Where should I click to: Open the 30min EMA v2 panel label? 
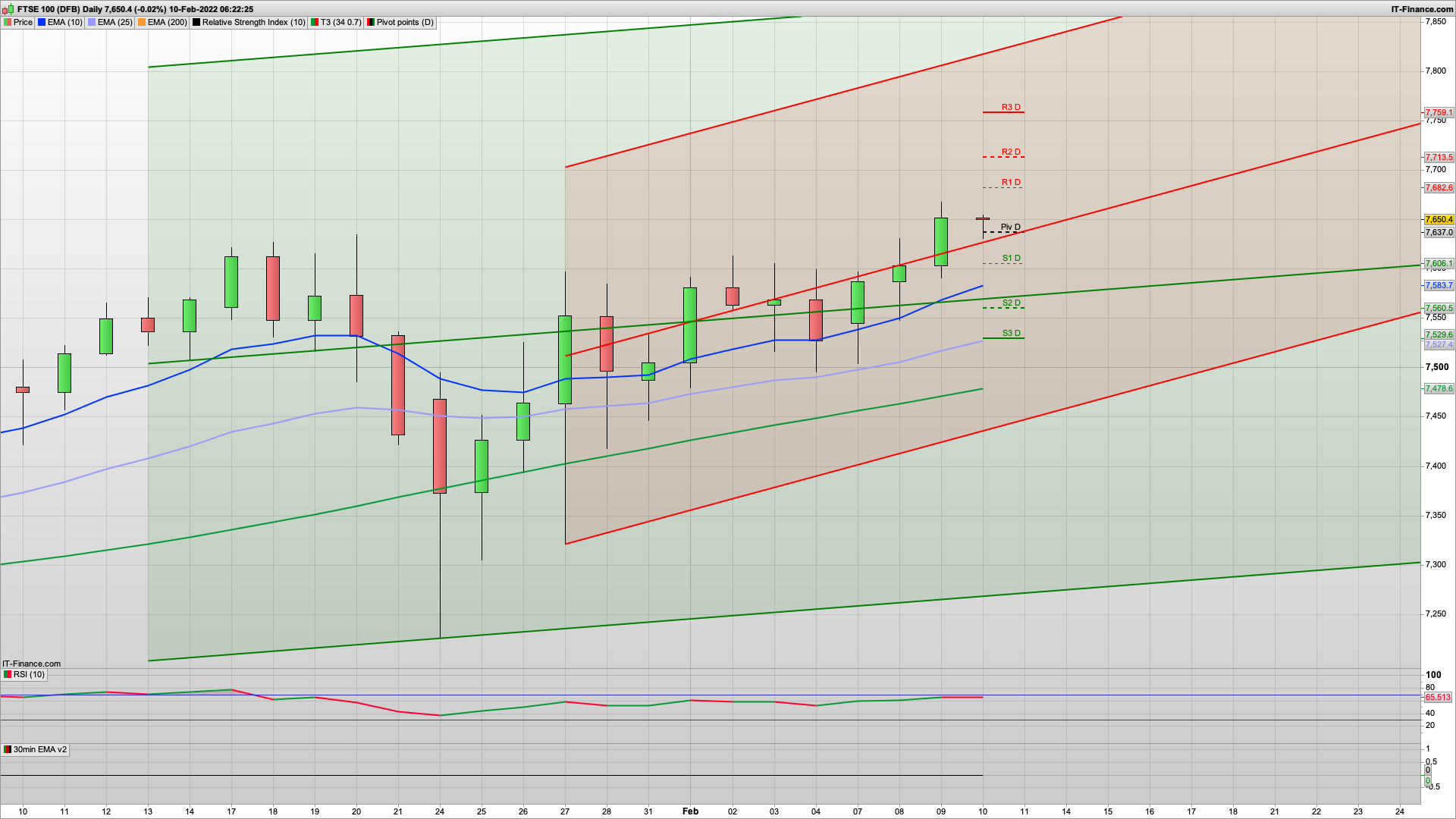pos(35,749)
